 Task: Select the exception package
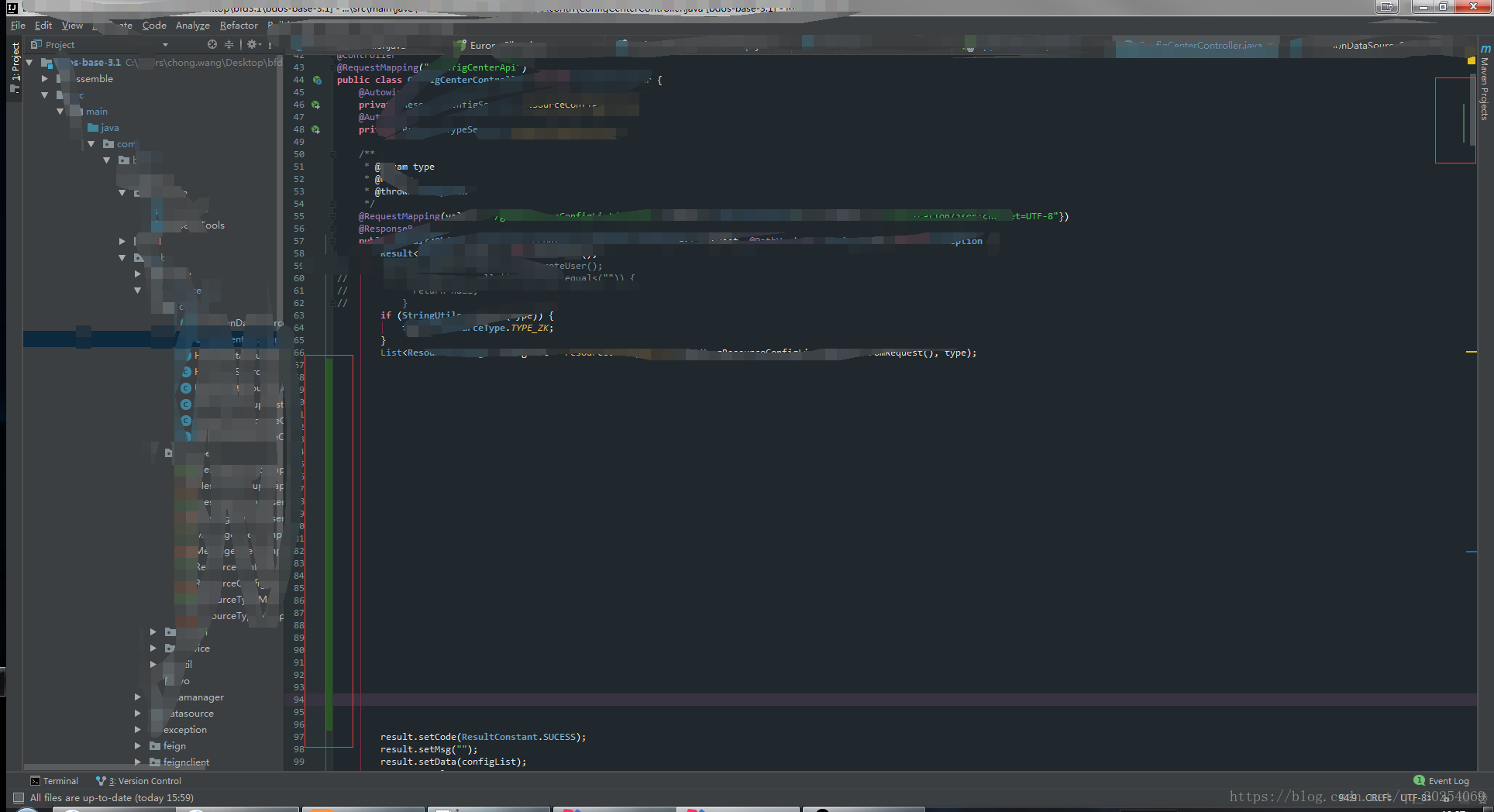[x=184, y=730]
